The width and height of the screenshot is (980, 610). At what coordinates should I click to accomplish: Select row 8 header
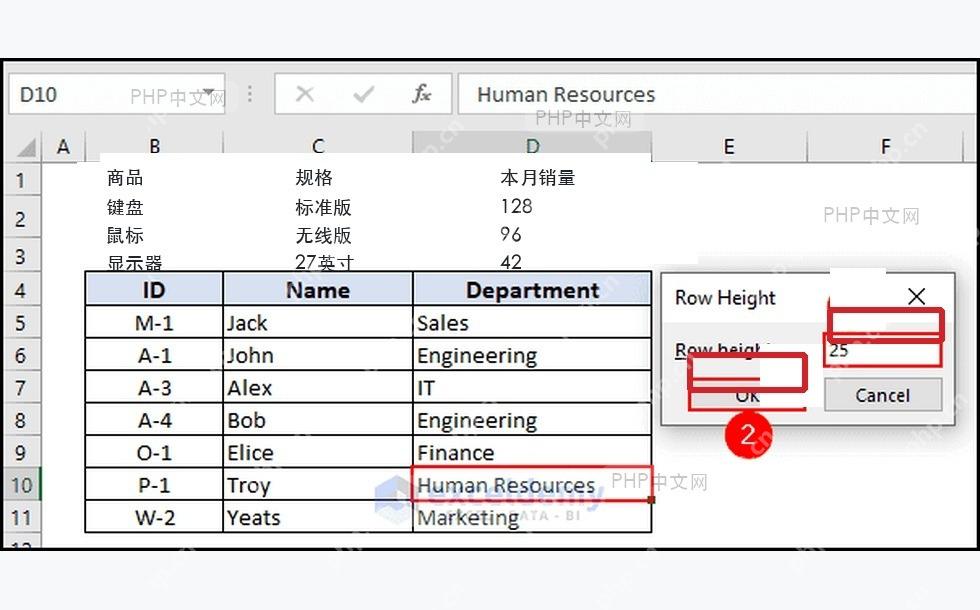click(x=21, y=420)
